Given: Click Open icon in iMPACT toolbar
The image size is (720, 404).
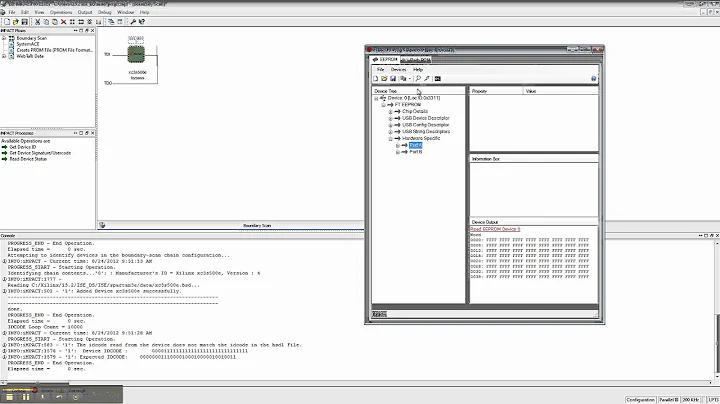Looking at the screenshot, I should [x=16, y=22].
